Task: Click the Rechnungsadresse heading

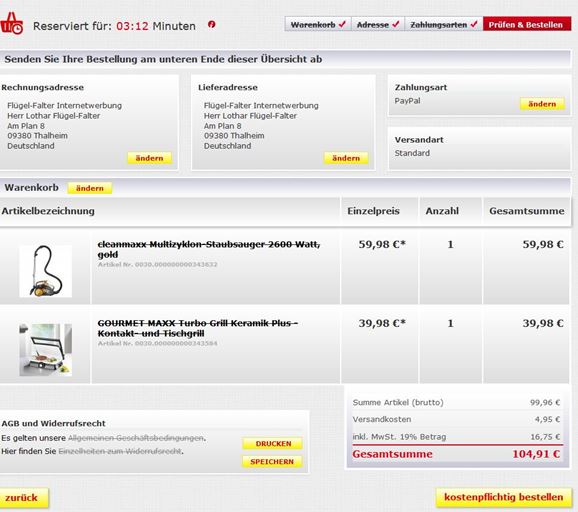Action: (x=42, y=87)
